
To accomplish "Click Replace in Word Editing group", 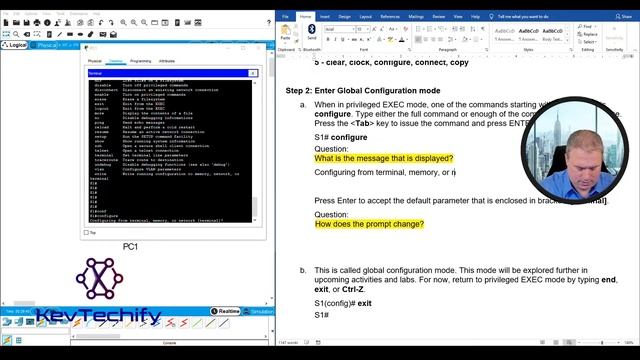I will coord(588,34).
